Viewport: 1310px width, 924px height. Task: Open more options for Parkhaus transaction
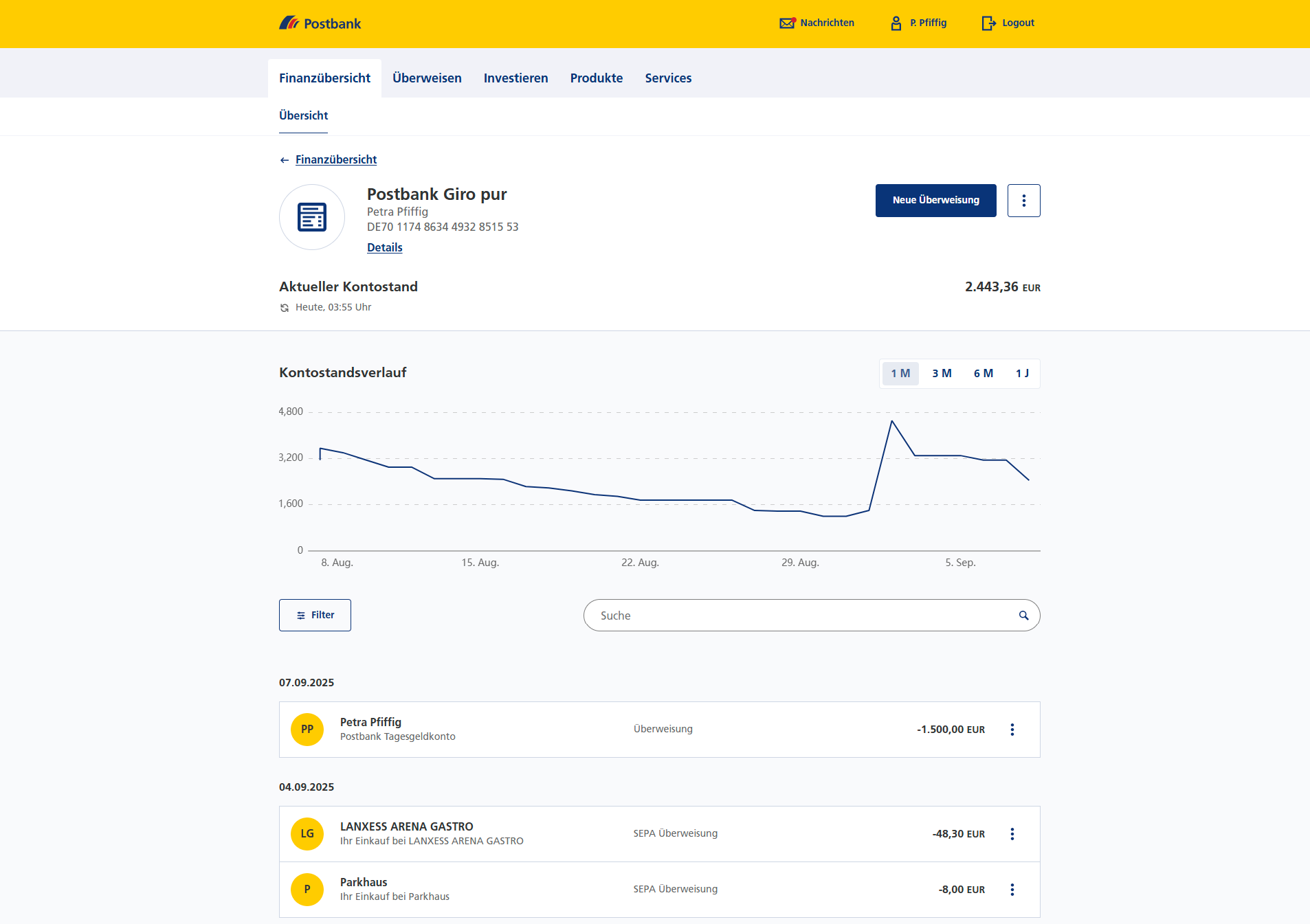tap(1012, 890)
